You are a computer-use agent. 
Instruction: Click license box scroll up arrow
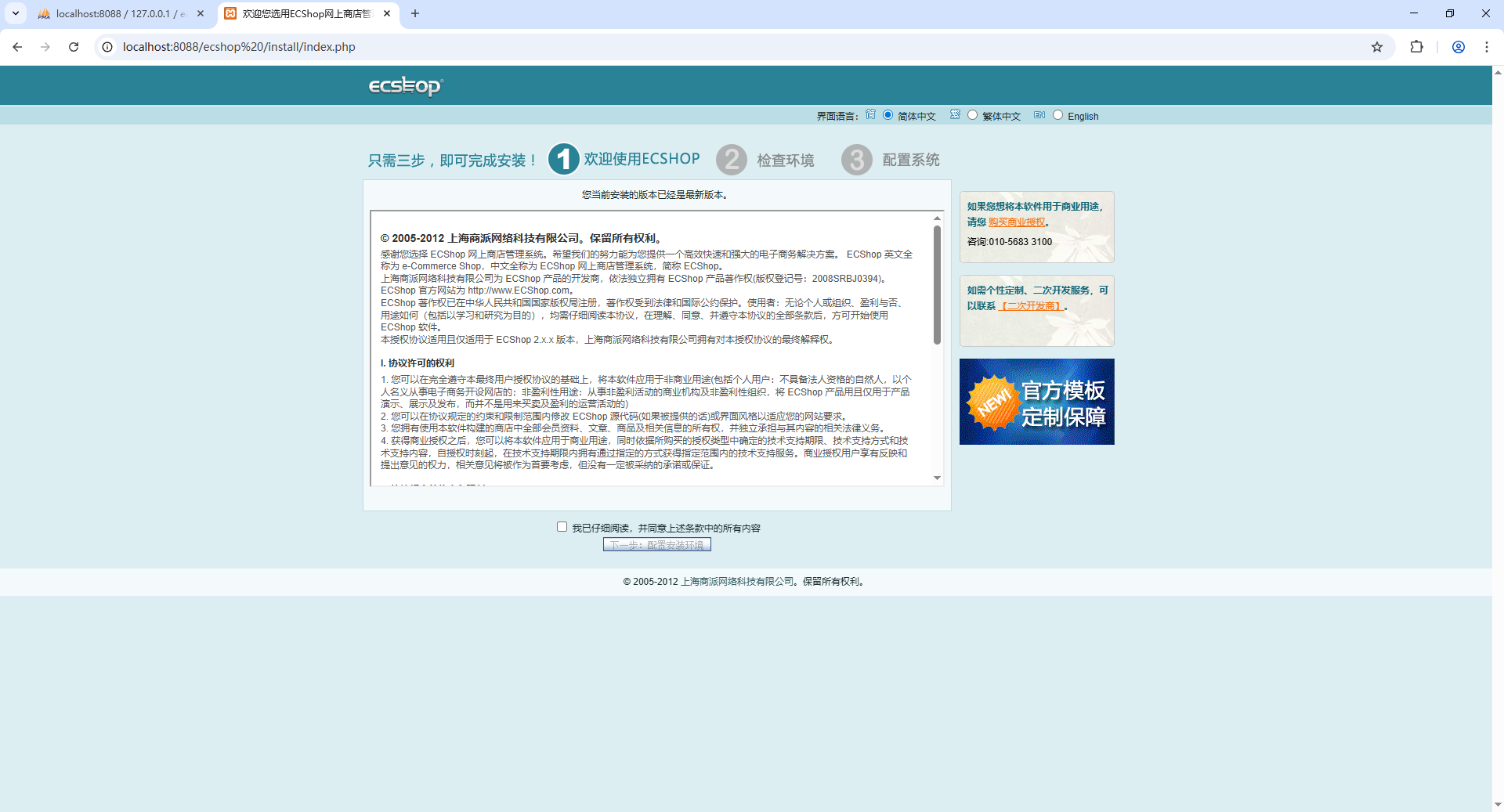tap(937, 218)
